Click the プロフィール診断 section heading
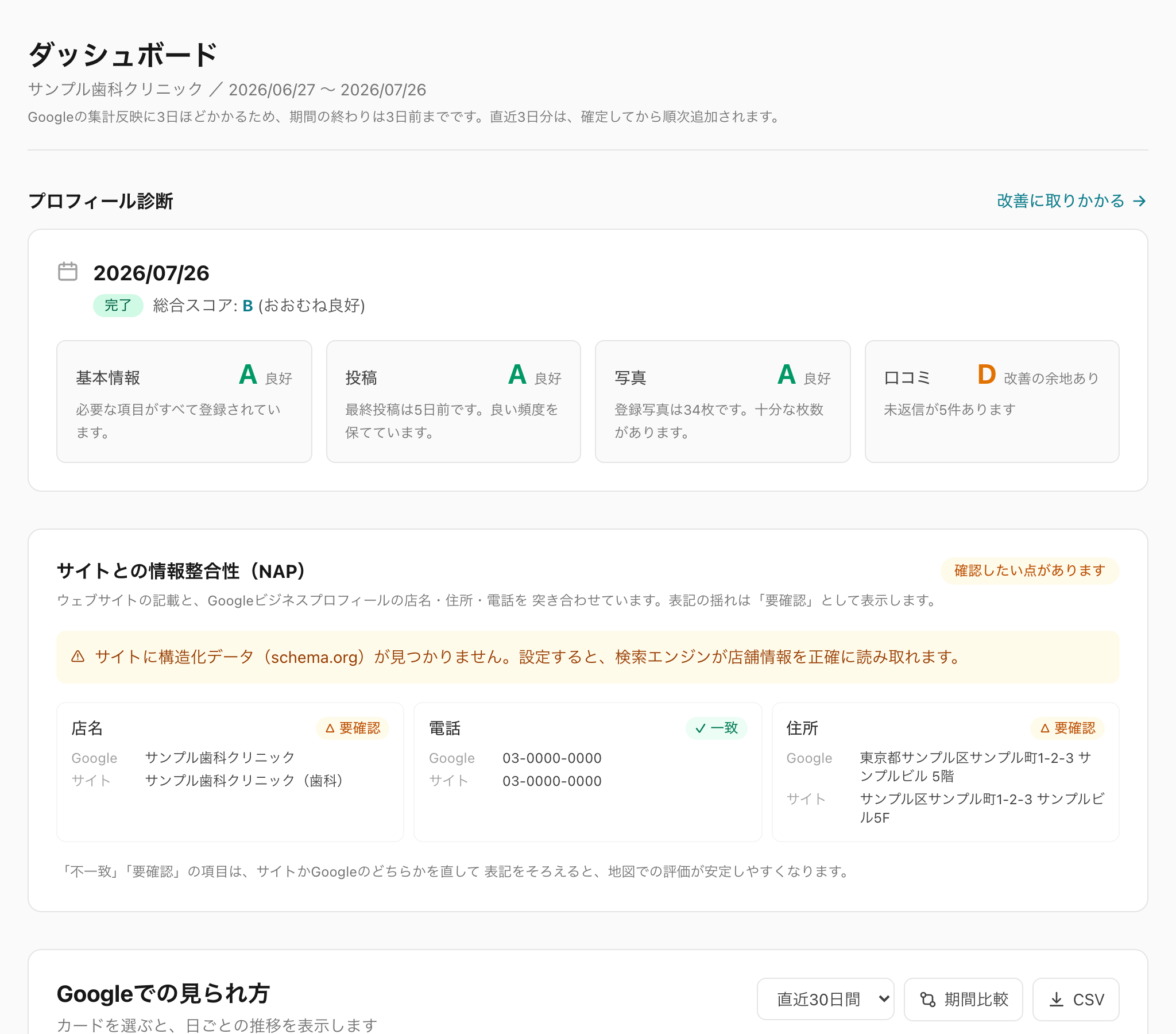1176x1034 pixels. coord(100,201)
